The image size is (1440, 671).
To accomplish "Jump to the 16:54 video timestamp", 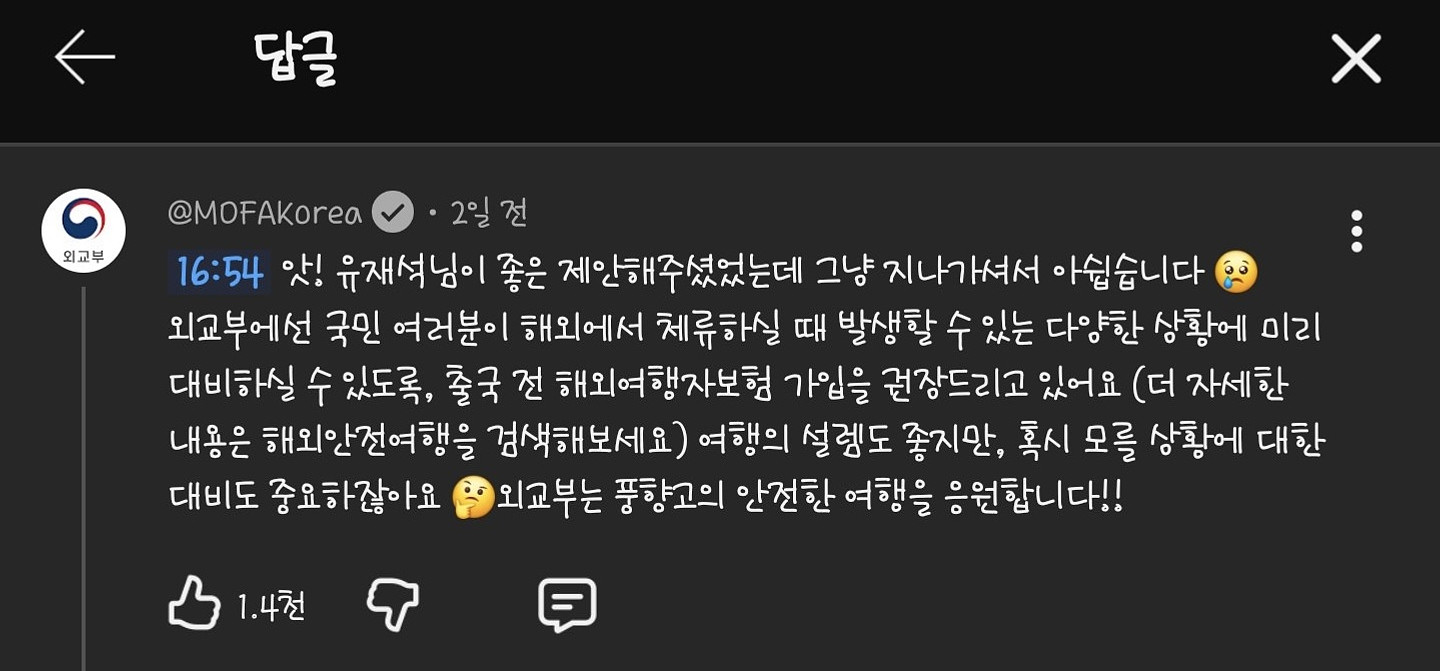I will tap(219, 272).
